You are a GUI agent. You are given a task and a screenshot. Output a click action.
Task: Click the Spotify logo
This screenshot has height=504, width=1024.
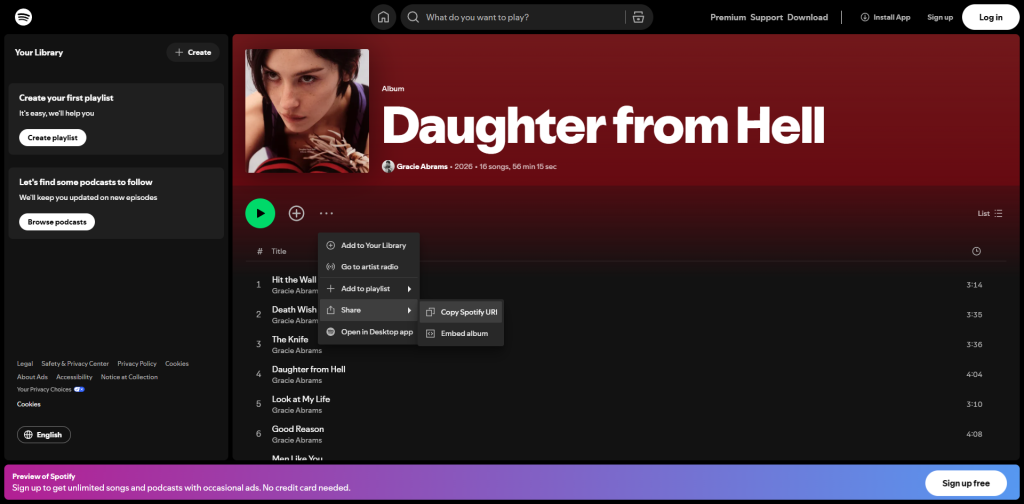pyautogui.click(x=24, y=17)
